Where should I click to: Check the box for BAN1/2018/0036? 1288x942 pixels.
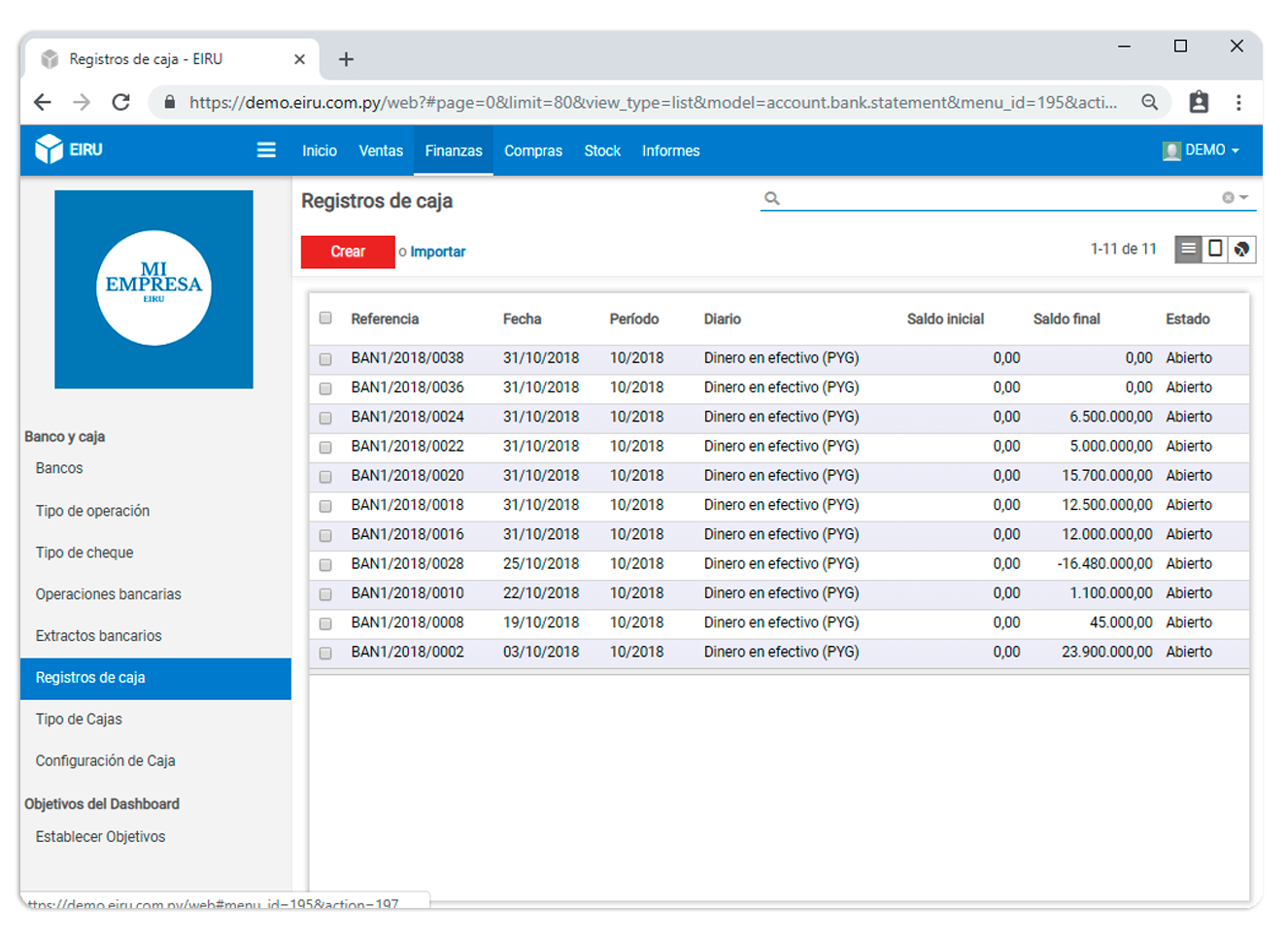click(325, 388)
